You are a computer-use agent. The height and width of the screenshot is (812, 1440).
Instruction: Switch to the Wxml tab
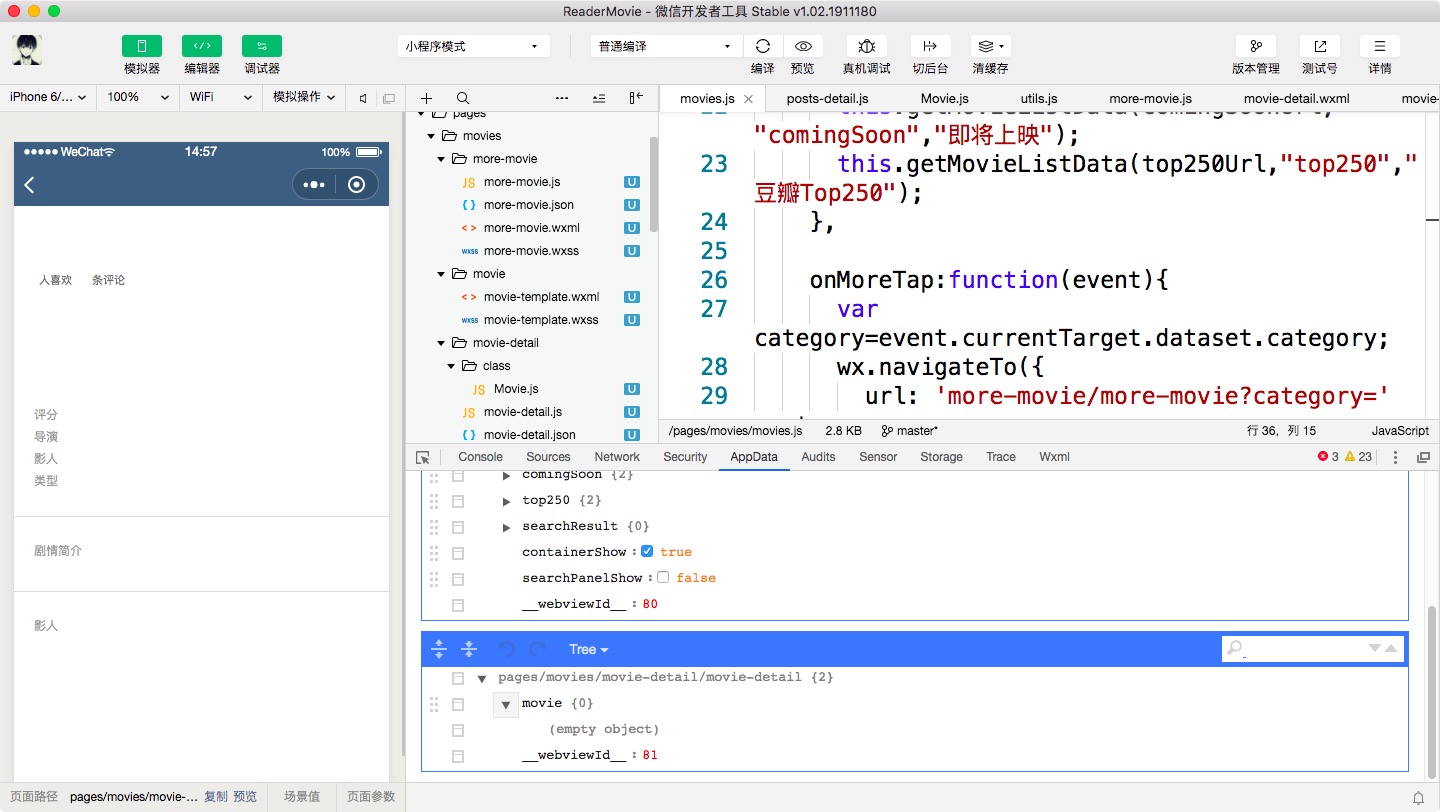click(x=1054, y=457)
